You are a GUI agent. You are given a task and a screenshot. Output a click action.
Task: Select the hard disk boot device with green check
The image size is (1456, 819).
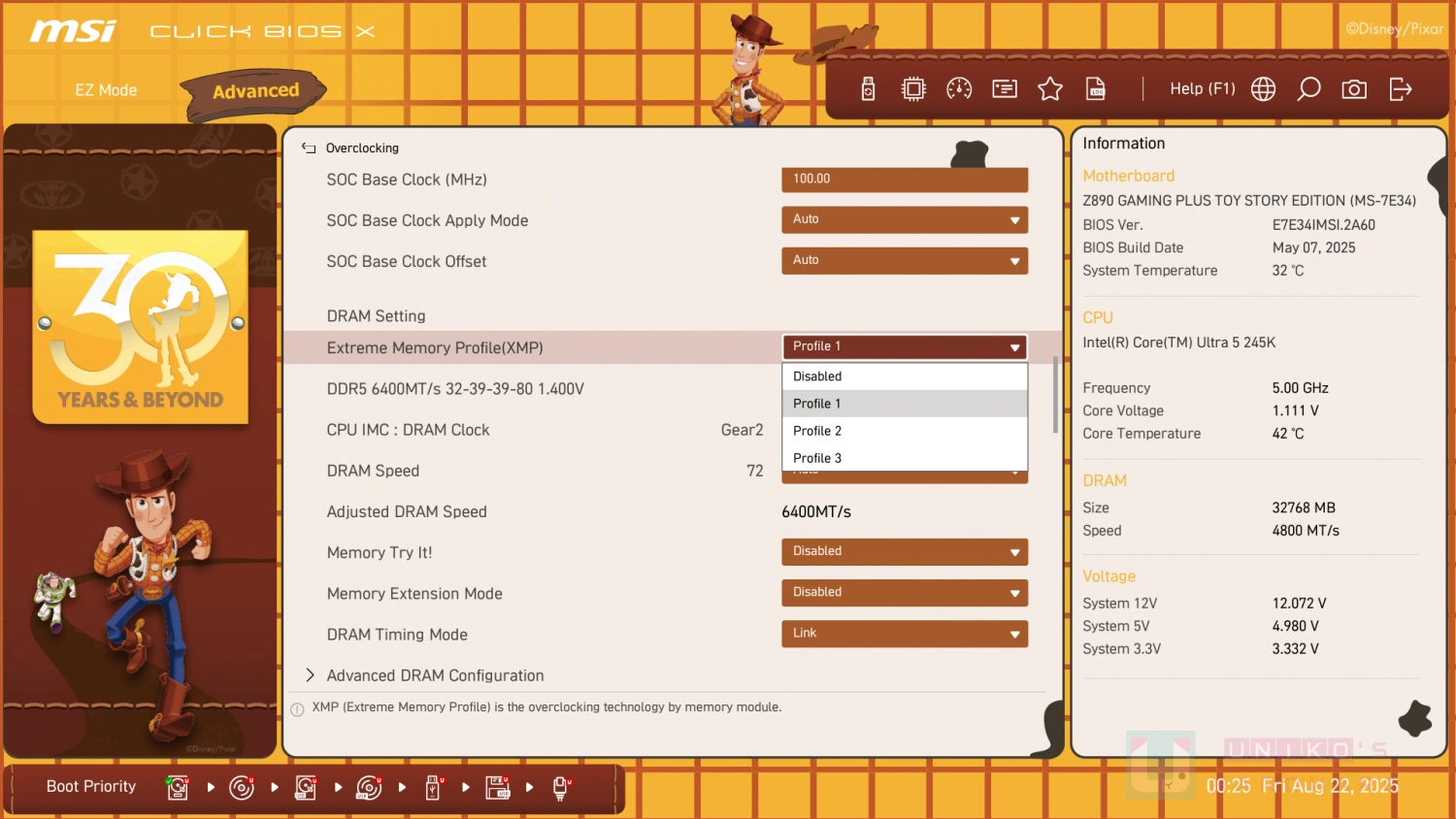(177, 787)
